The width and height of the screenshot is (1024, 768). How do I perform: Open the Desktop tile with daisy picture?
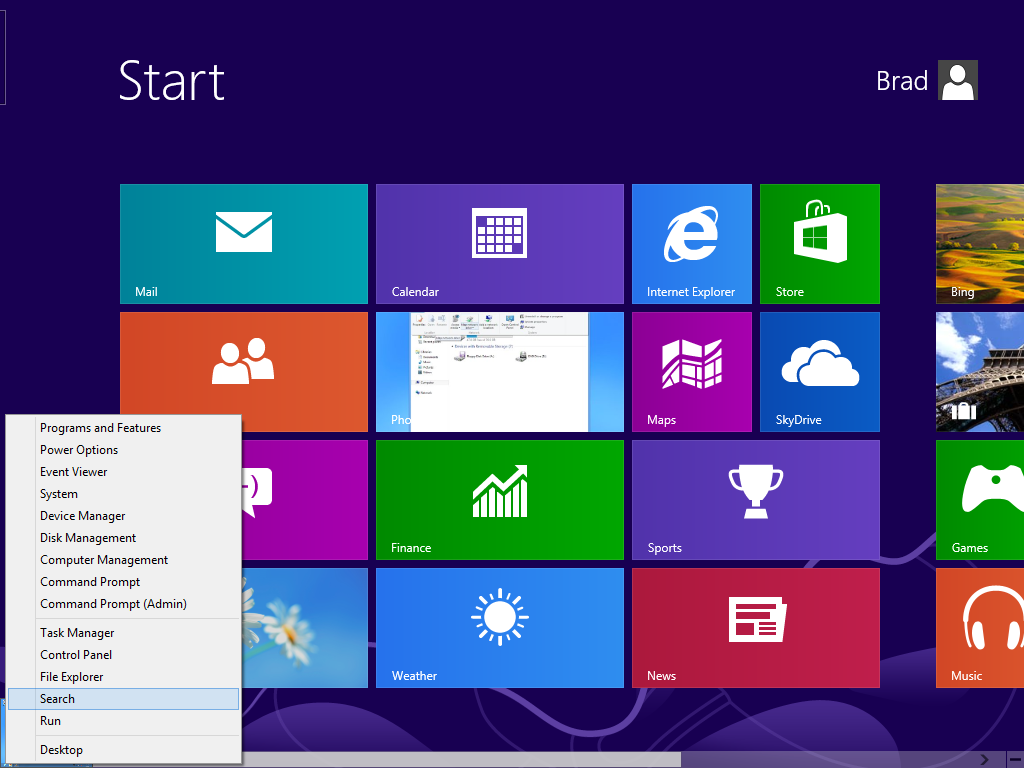(x=304, y=628)
